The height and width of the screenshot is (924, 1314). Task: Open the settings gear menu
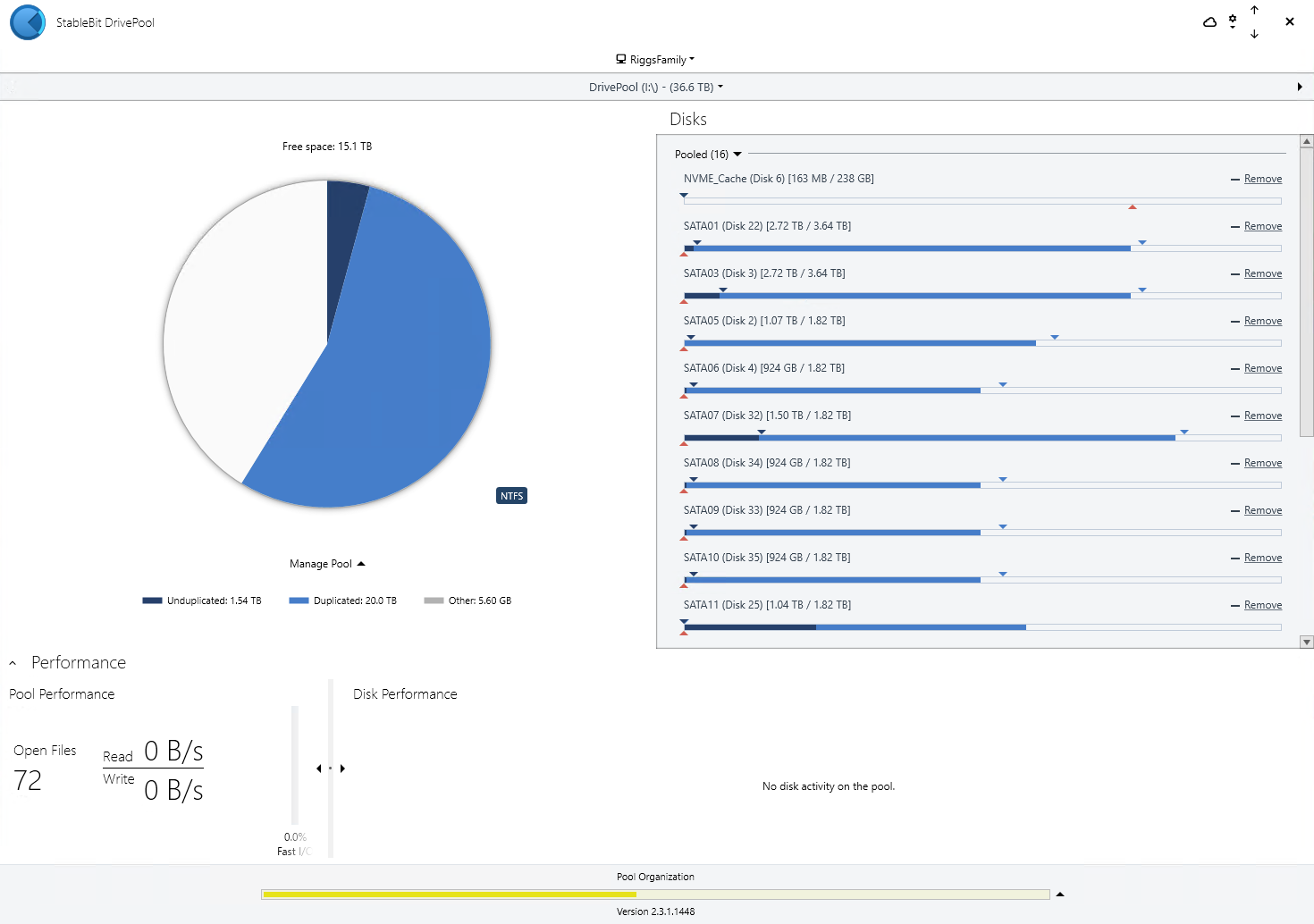coord(1233,21)
